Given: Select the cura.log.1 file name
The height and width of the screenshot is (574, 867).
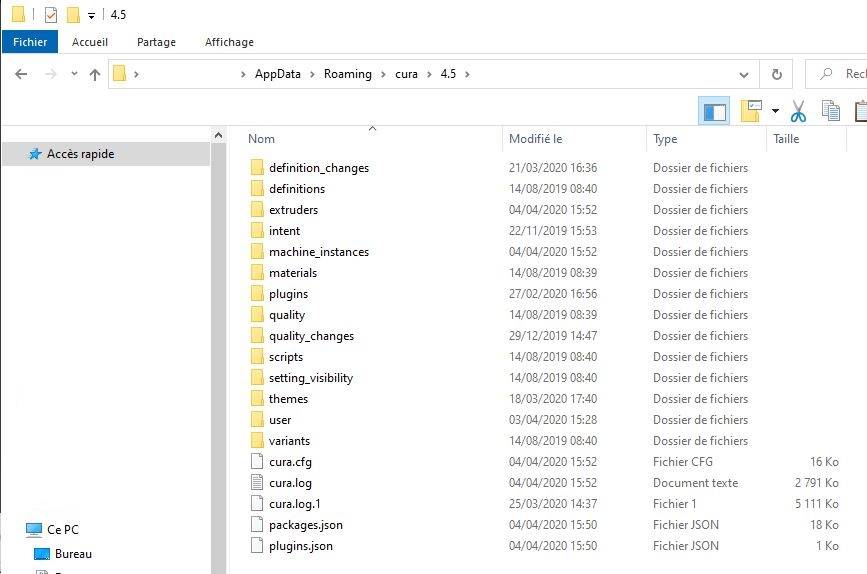Looking at the screenshot, I should (x=295, y=504).
